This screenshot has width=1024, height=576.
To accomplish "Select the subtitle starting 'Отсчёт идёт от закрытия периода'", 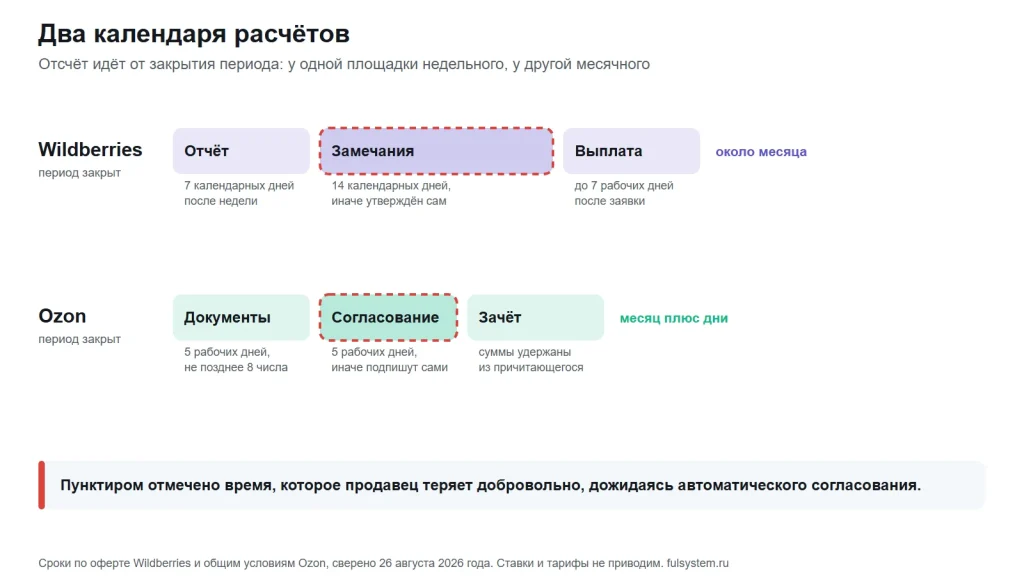I will [344, 64].
